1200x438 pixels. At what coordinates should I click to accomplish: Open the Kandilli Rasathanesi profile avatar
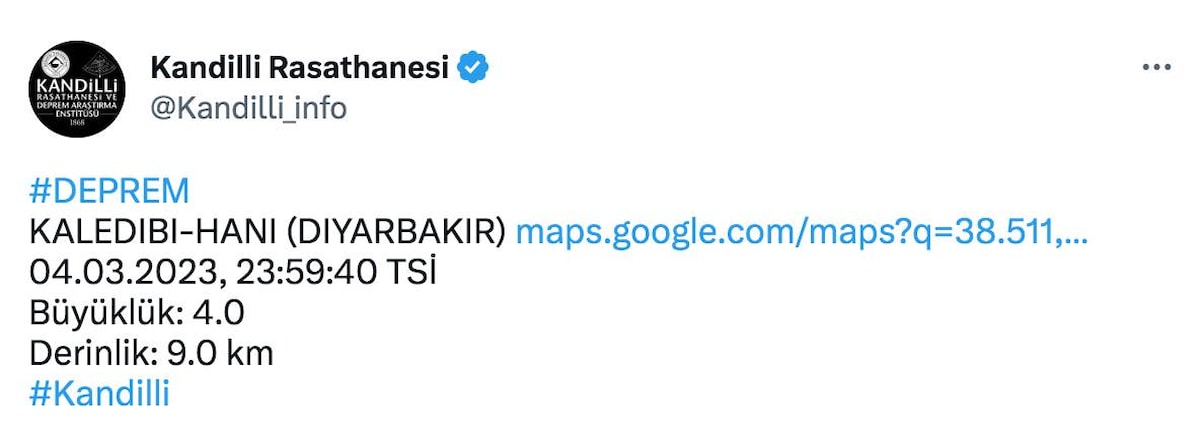[78, 89]
